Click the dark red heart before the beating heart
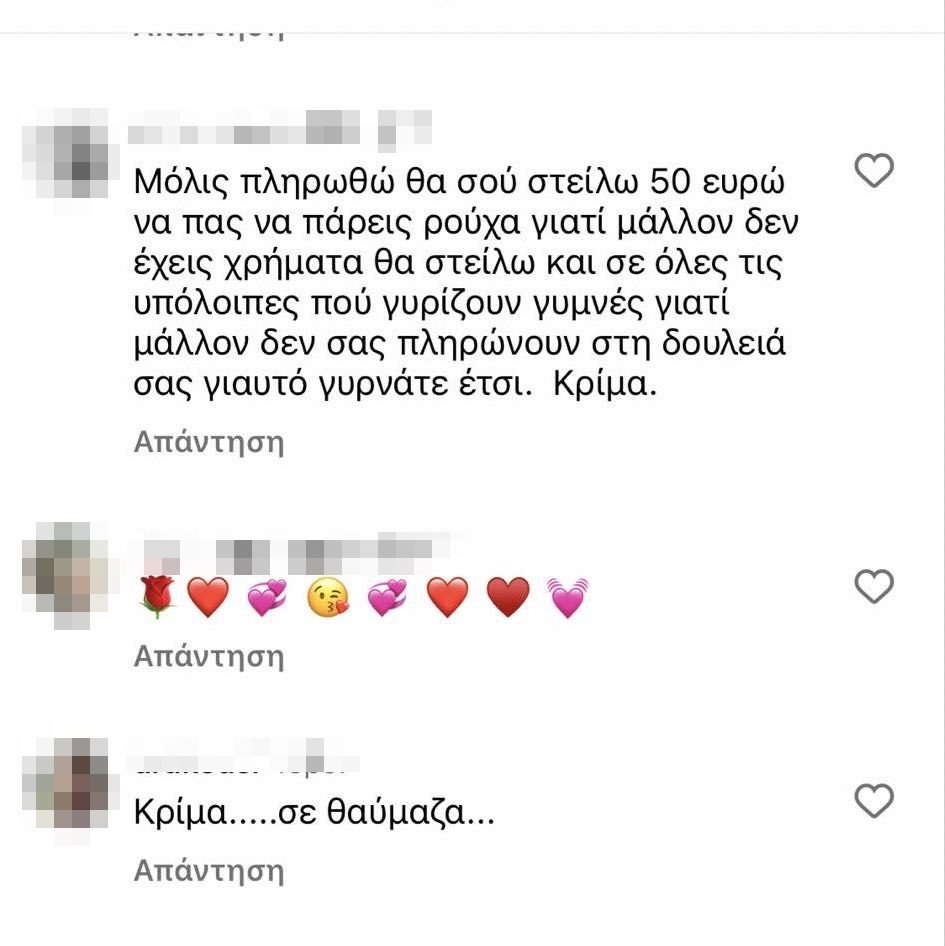 point(508,597)
